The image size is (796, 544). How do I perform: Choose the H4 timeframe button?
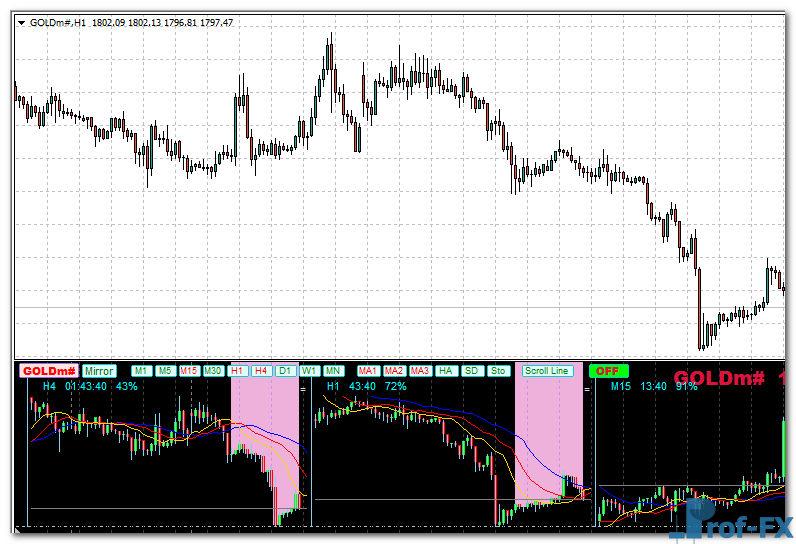[262, 371]
